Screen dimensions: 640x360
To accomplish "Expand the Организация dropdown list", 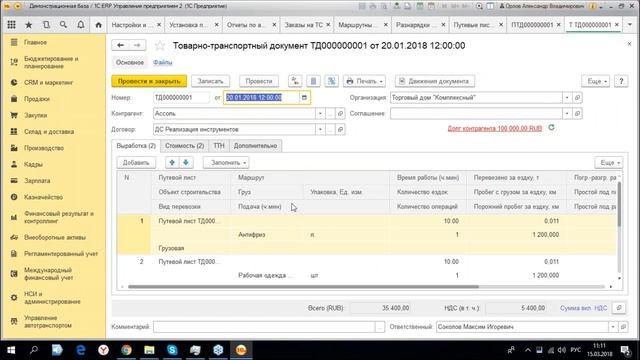I will 567,98.
